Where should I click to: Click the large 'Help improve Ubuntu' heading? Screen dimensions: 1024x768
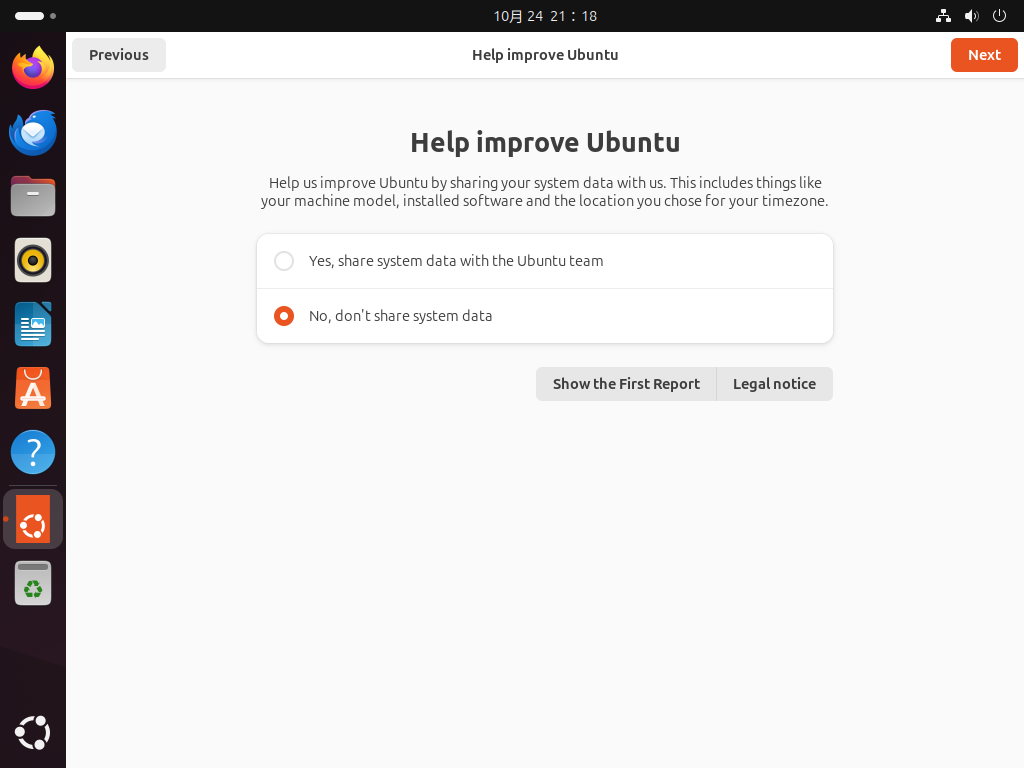click(x=545, y=142)
